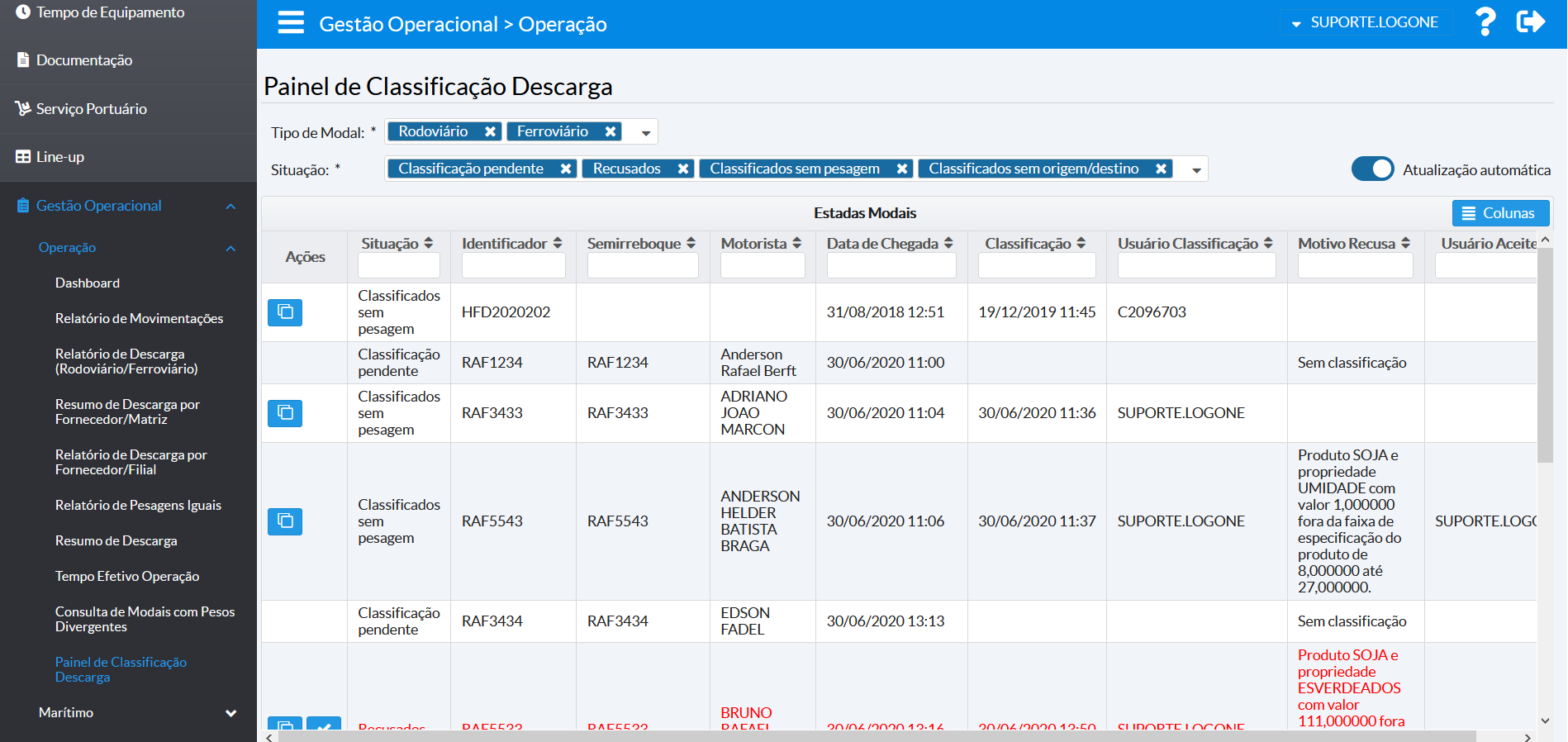Toggle Atualização automática switch
The width and height of the screenshot is (1568, 742).
[x=1372, y=169]
